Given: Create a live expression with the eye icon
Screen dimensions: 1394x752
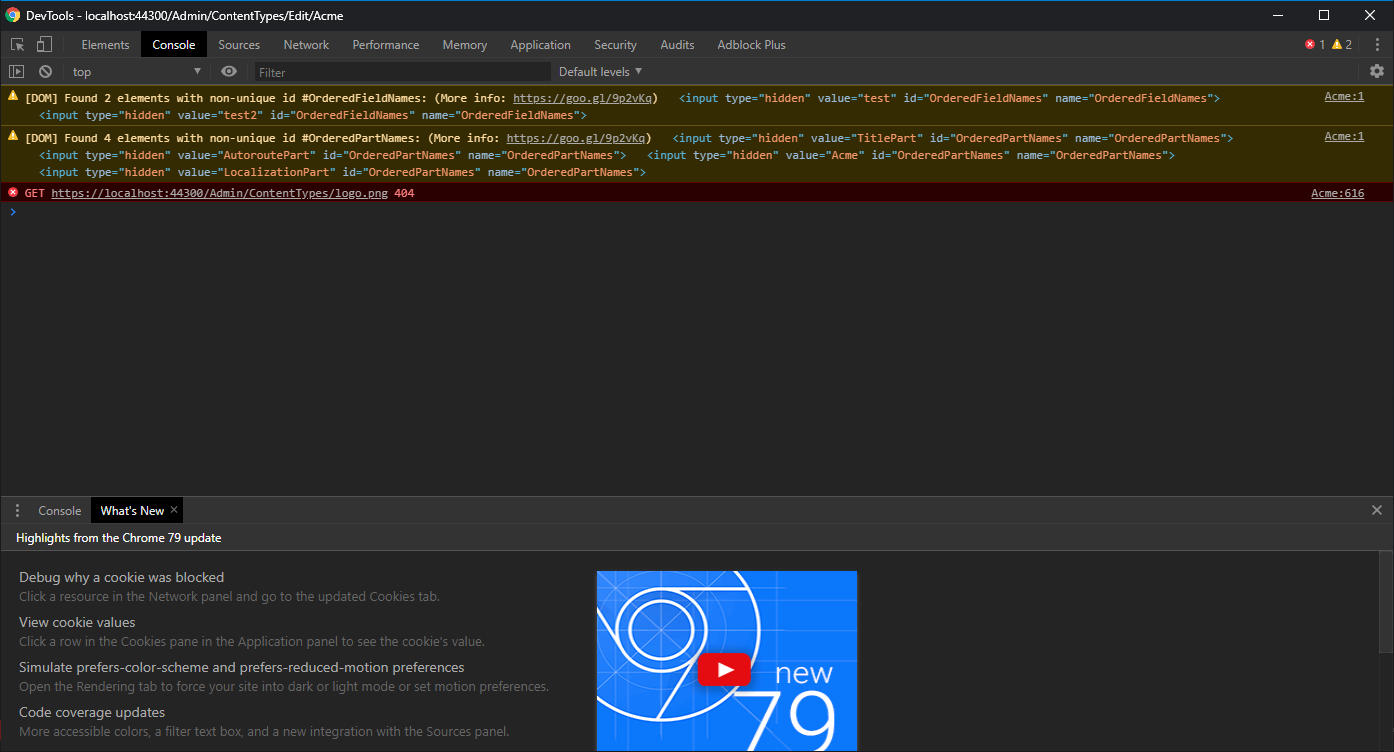Looking at the screenshot, I should click(x=229, y=71).
